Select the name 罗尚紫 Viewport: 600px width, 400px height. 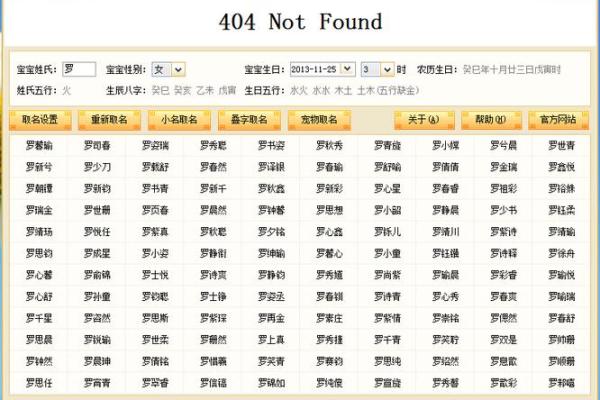(387, 275)
